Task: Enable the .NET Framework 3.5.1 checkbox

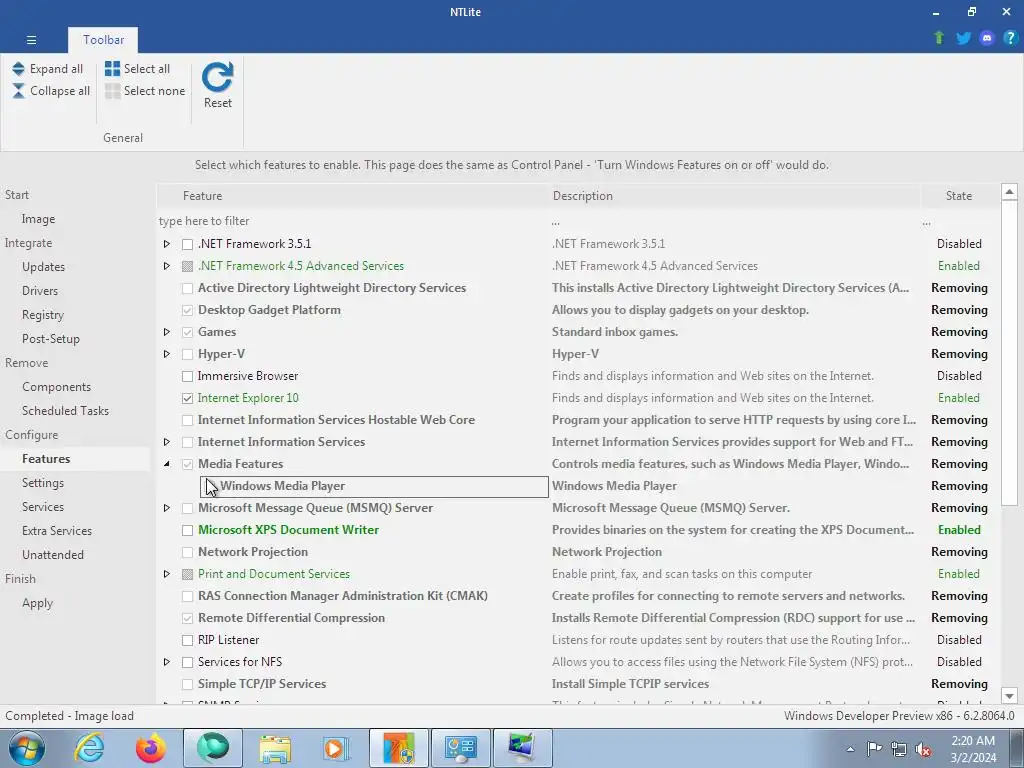Action: (187, 244)
